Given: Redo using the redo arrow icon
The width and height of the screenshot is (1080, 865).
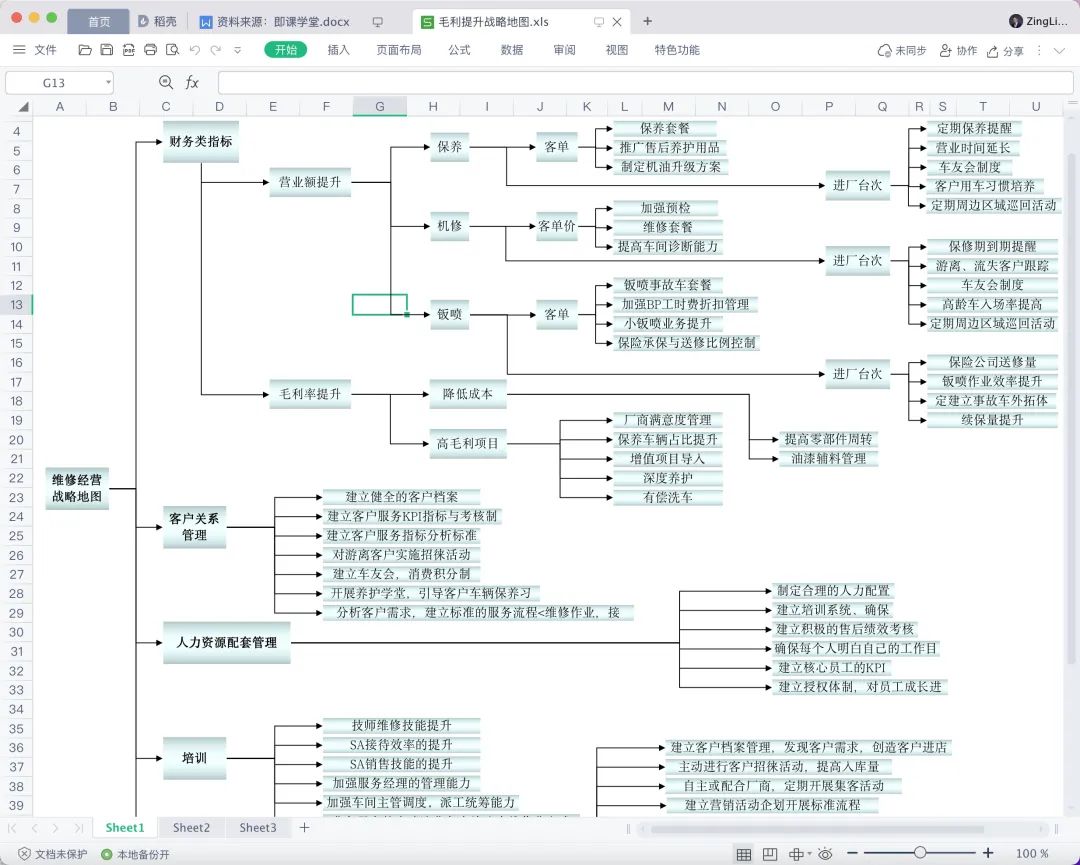Looking at the screenshot, I should (216, 49).
